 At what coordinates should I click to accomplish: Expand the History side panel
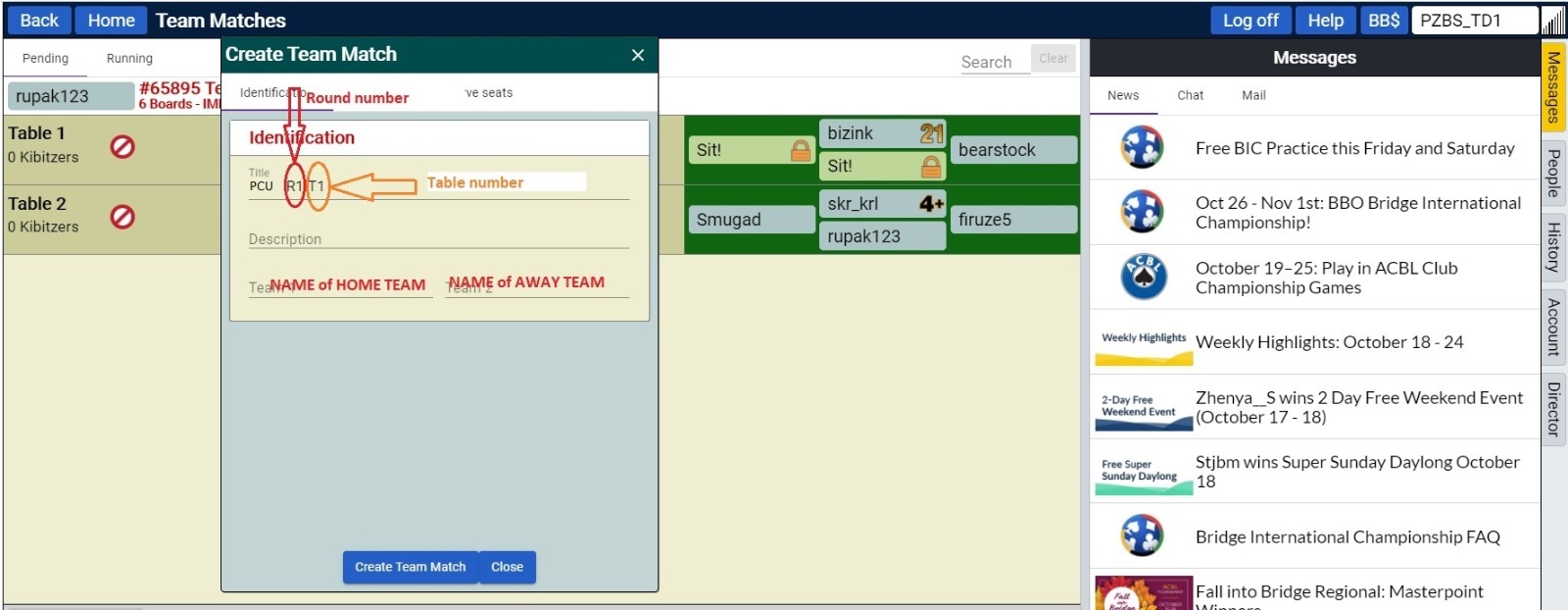pos(1553,247)
